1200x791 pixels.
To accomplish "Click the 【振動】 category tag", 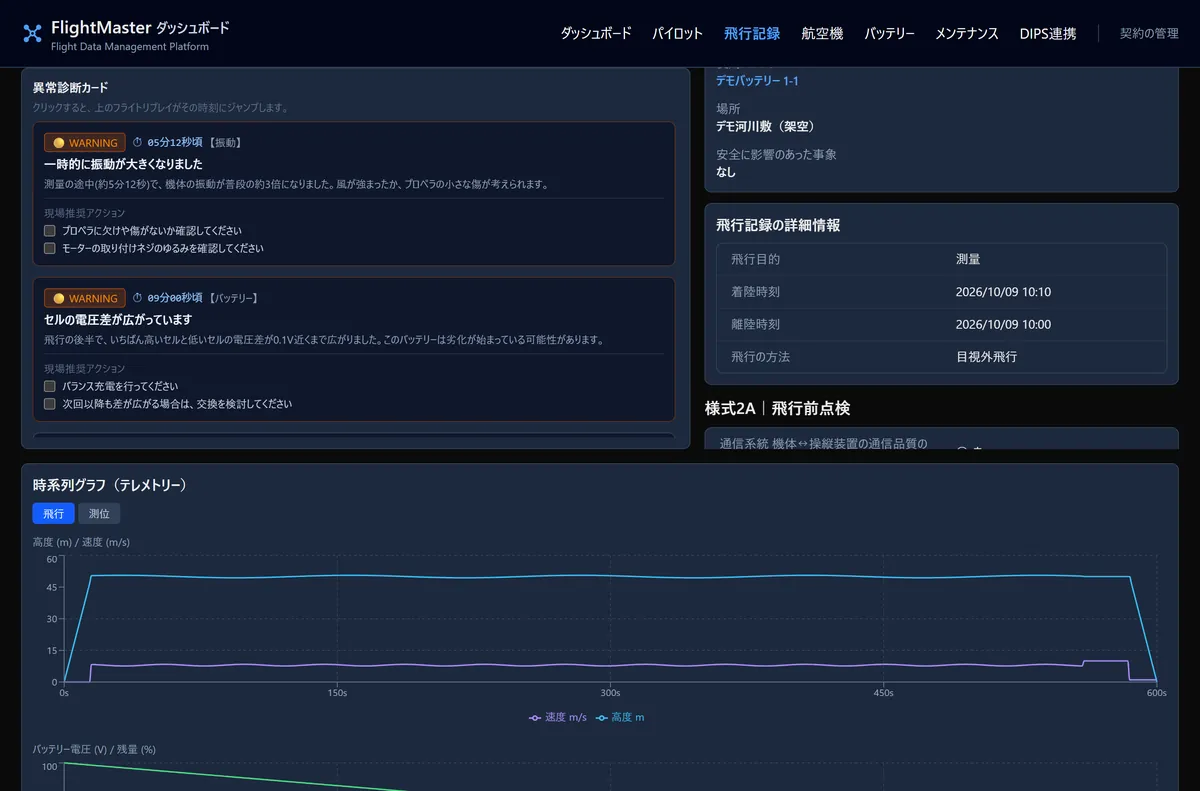I will point(224,143).
